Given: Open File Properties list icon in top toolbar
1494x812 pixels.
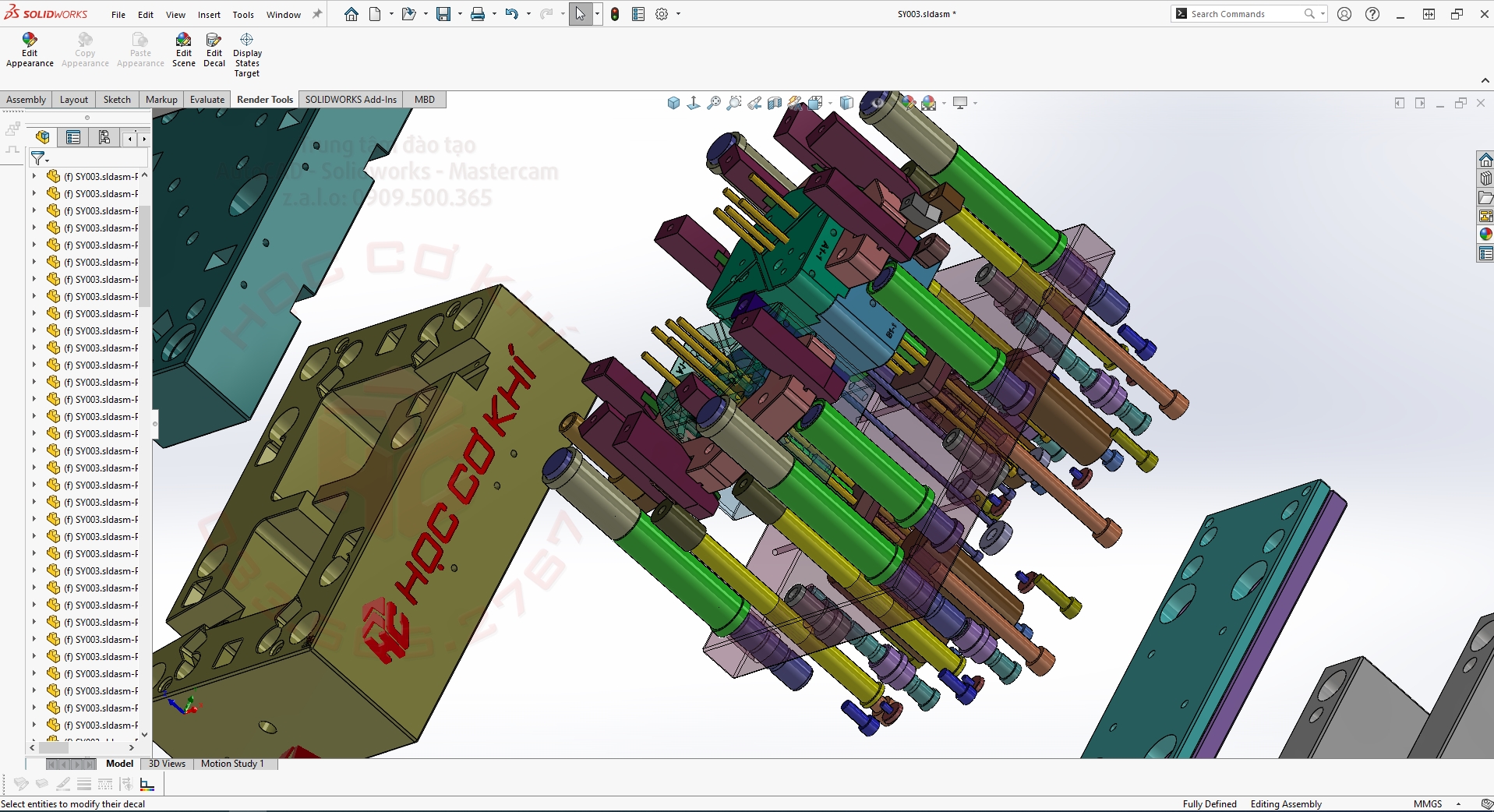Looking at the screenshot, I should tap(638, 14).
